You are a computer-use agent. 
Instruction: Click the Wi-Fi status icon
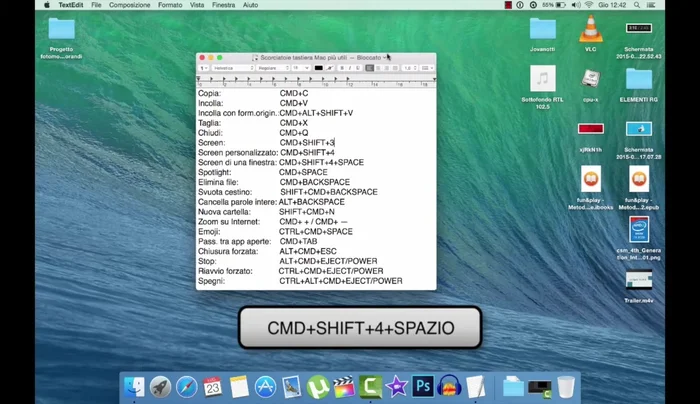click(588, 5)
